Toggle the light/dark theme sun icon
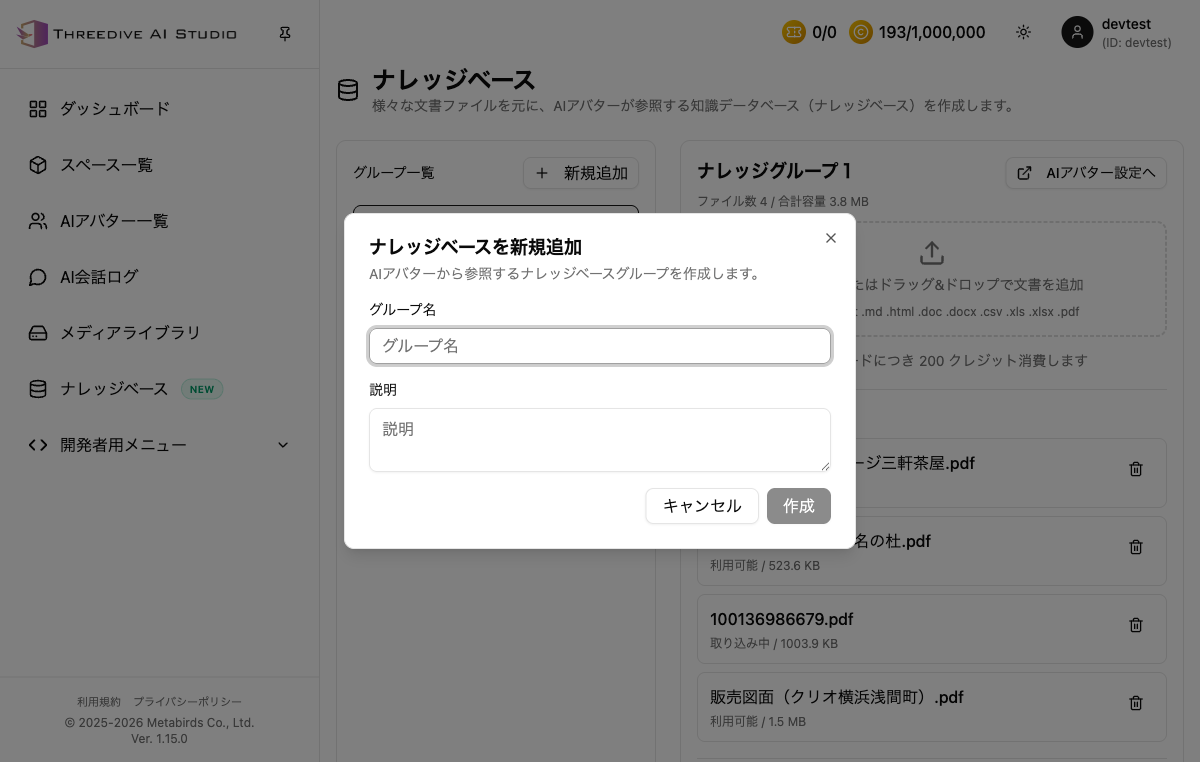This screenshot has width=1200, height=762. pos(1023,32)
